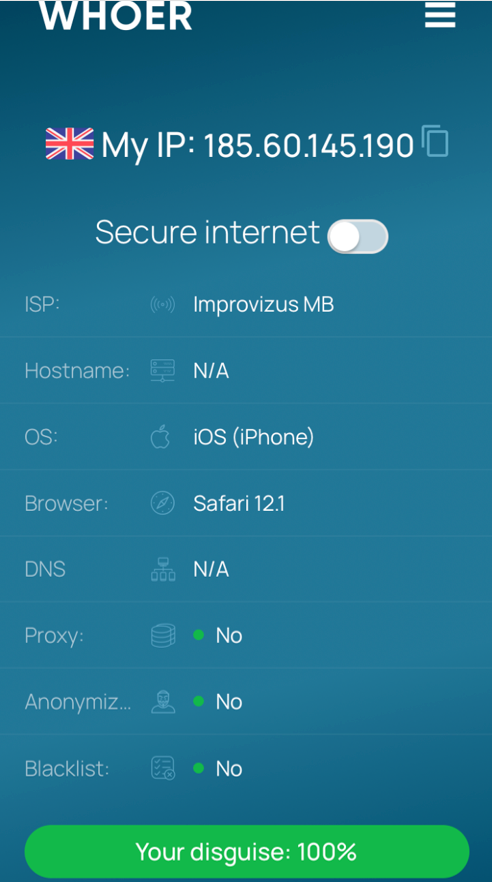Click the Your disguise: 100% button
492x882 pixels.
tap(246, 852)
